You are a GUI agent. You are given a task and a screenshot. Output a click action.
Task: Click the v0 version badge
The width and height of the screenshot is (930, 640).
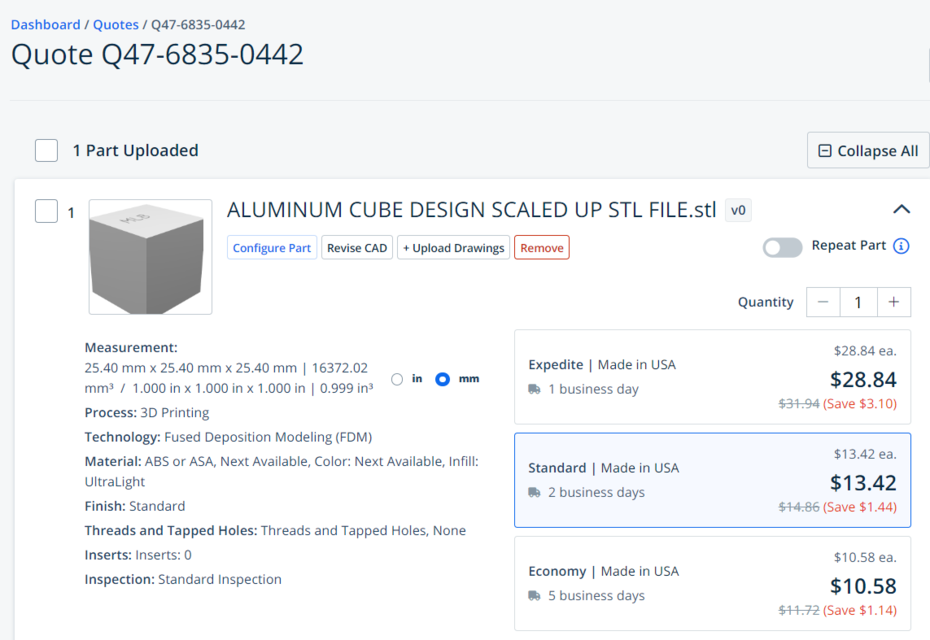(737, 210)
